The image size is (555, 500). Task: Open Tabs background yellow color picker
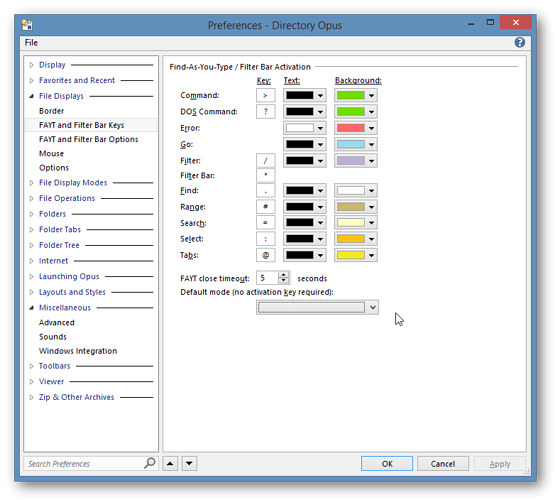tap(356, 255)
